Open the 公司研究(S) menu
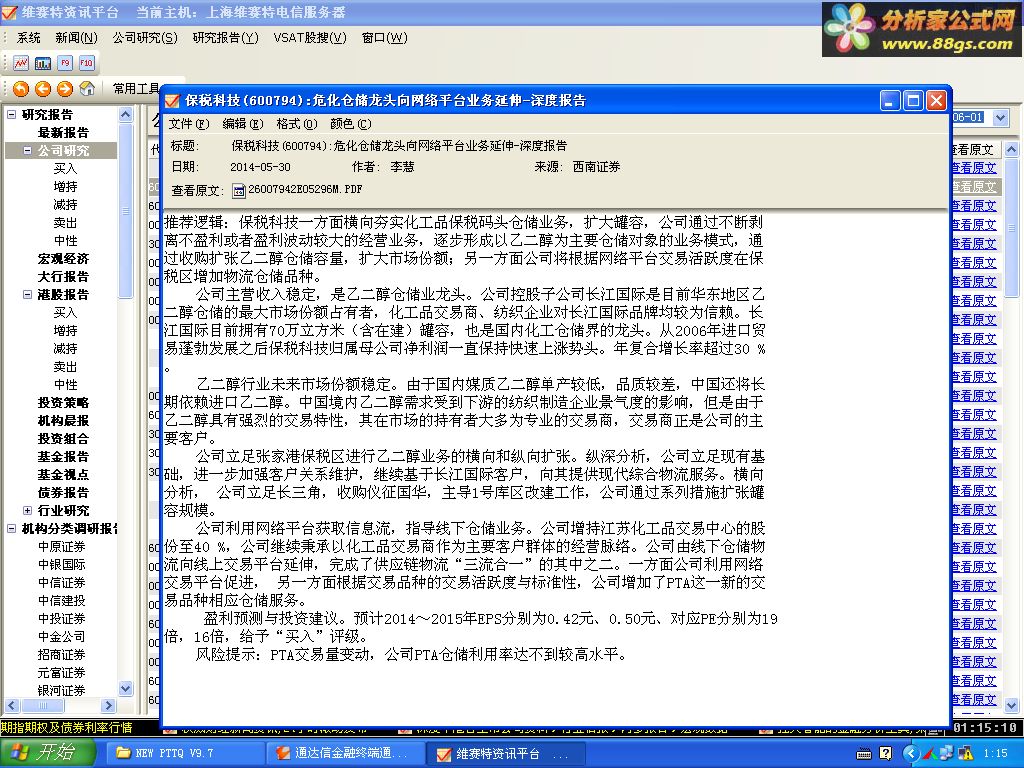Image resolution: width=1024 pixels, height=768 pixels. coord(145,38)
